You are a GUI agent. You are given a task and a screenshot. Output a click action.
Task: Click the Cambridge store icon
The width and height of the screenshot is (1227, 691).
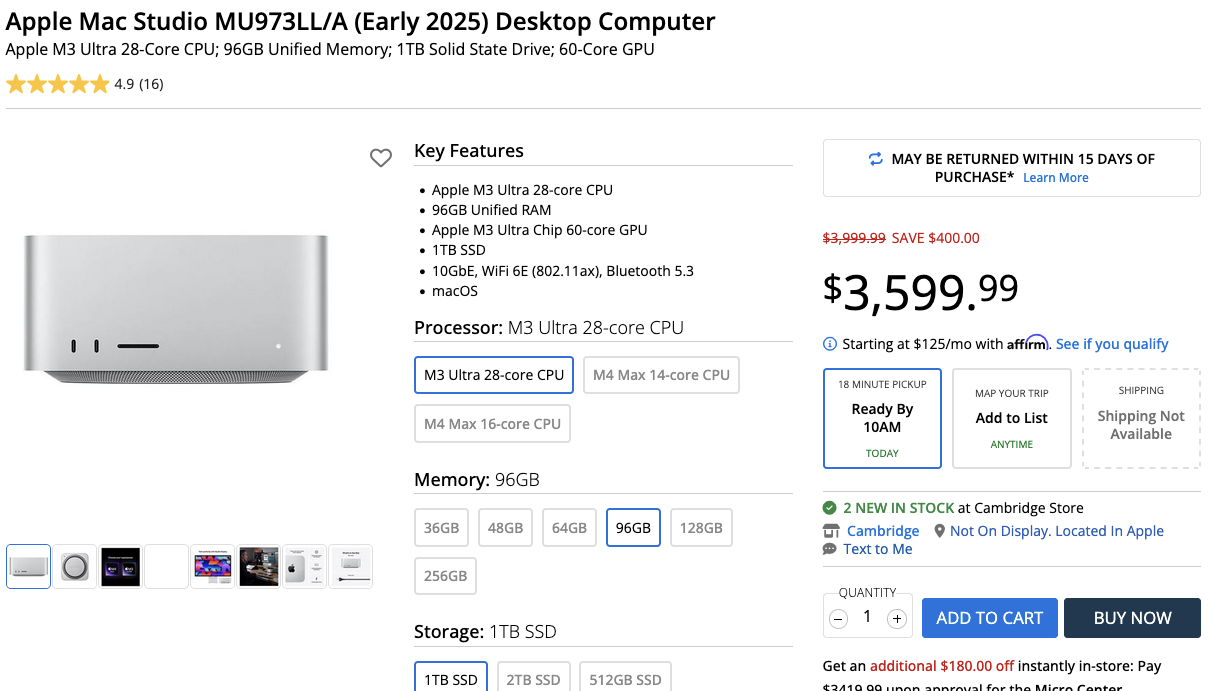[x=831, y=531]
